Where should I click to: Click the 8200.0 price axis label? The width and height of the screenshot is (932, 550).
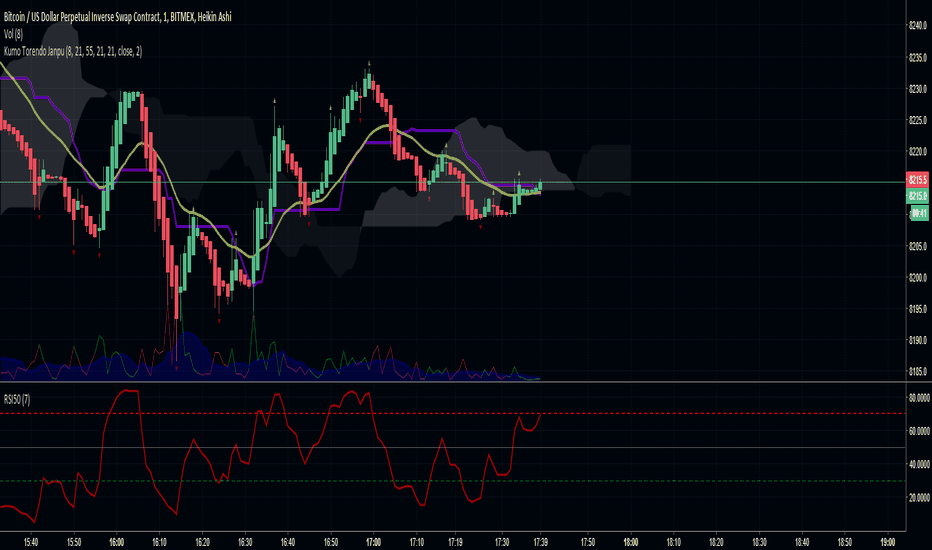918,278
